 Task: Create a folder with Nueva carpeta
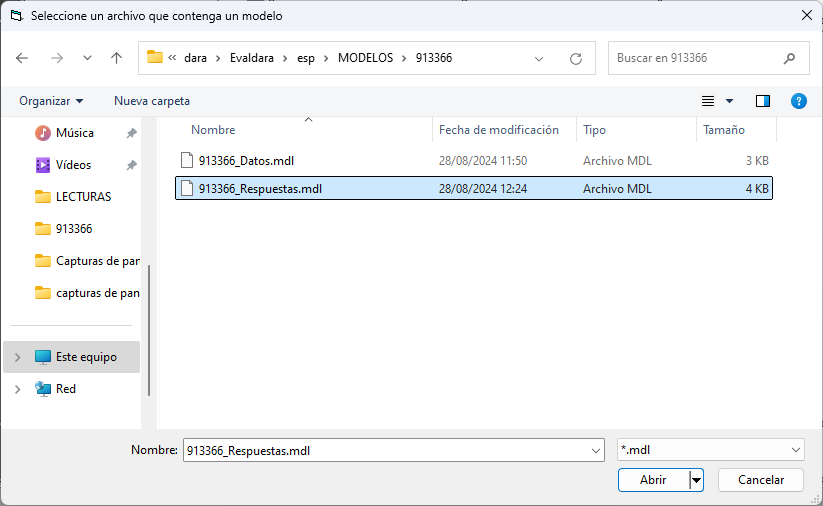(152, 101)
